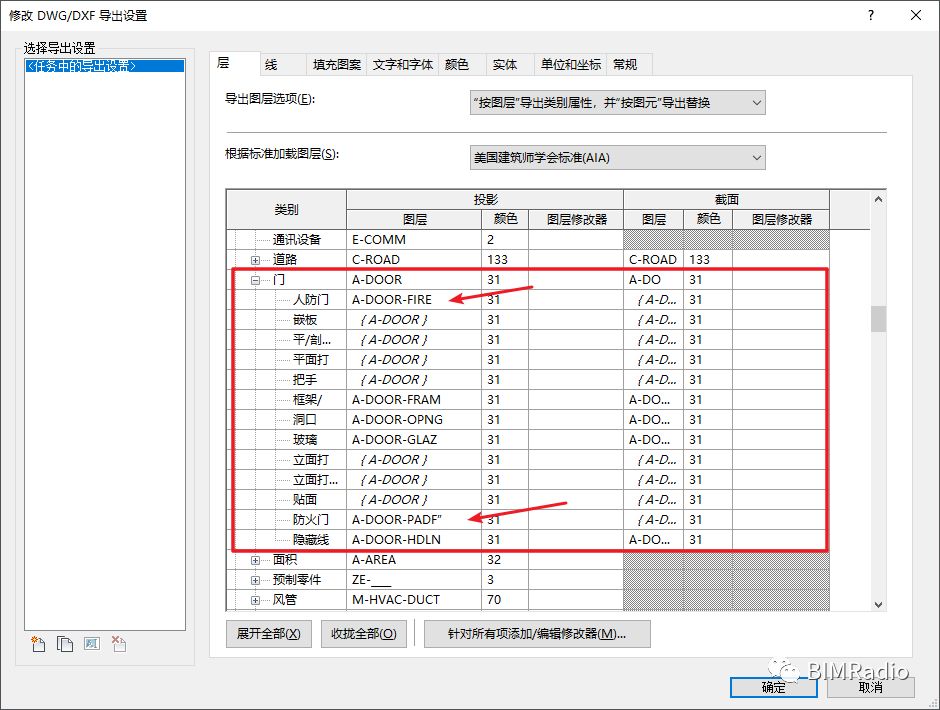Open the 单位和坐标 tab

tap(570, 65)
